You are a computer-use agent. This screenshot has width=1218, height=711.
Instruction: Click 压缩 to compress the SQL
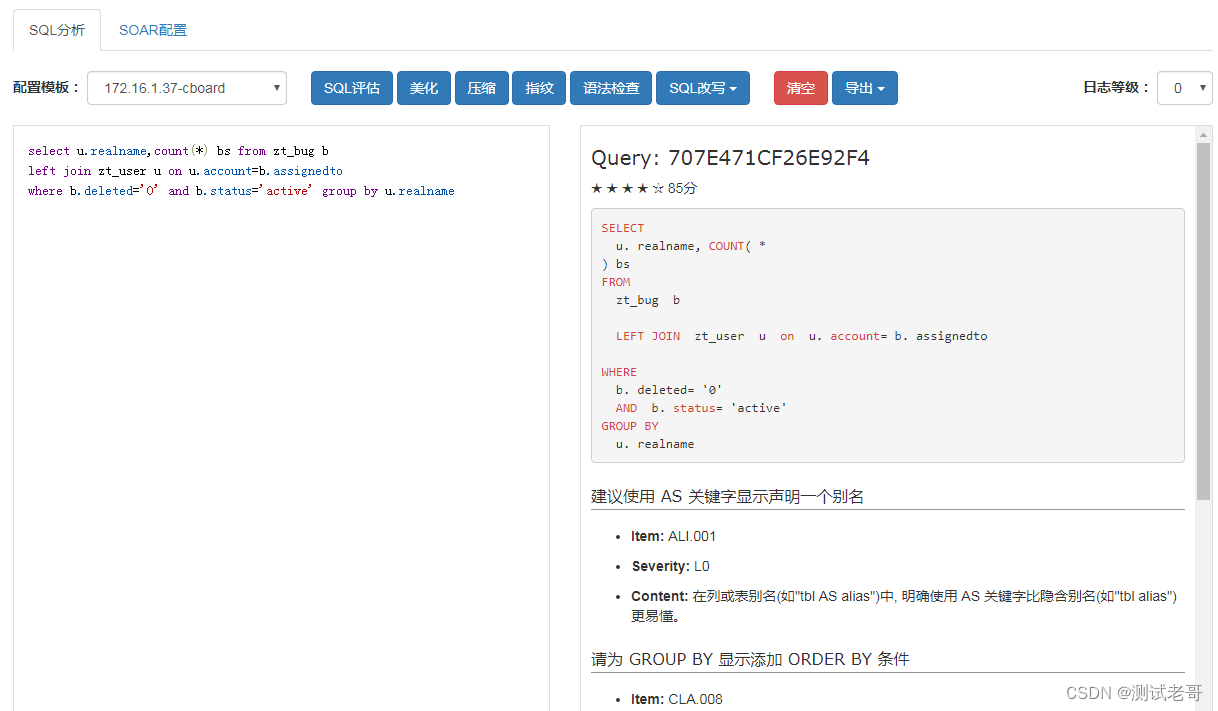point(481,88)
